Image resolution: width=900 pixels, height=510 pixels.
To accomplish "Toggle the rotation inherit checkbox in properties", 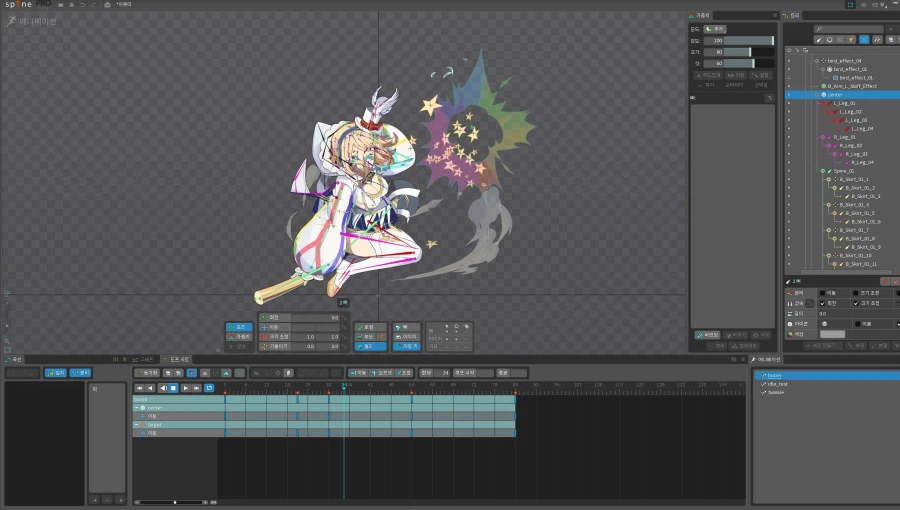I will click(x=820, y=303).
